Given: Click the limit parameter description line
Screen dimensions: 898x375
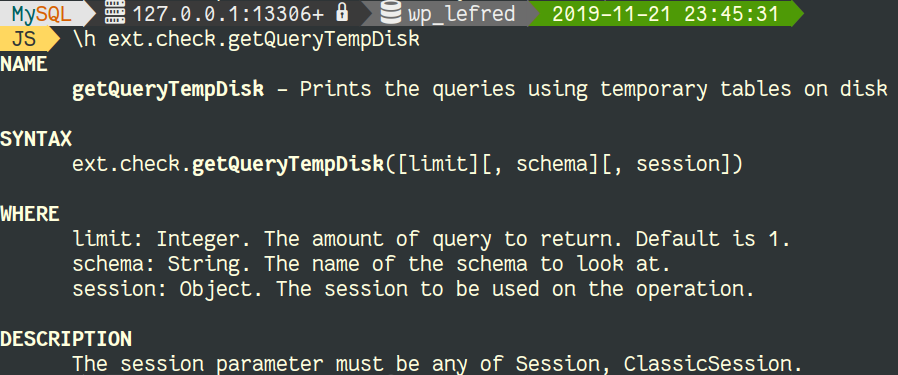Looking at the screenshot, I should pyautogui.click(x=431, y=239).
